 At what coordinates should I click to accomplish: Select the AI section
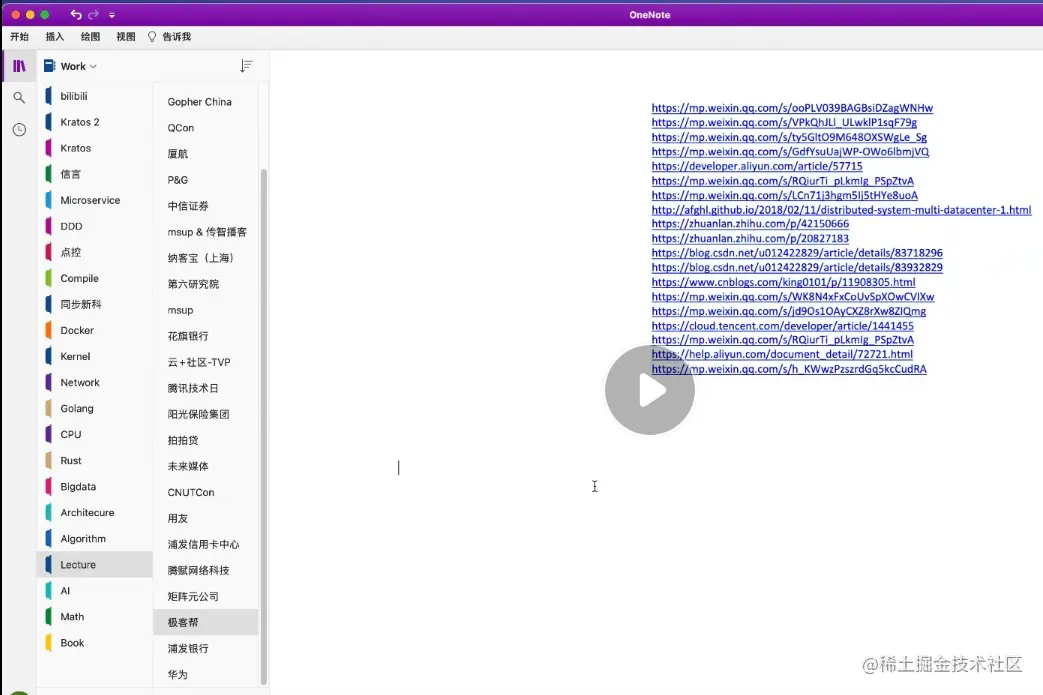94,591
